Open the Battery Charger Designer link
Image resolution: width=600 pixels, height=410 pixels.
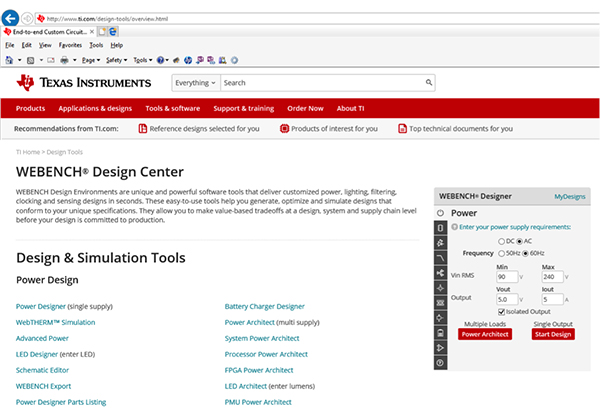[x=264, y=306]
